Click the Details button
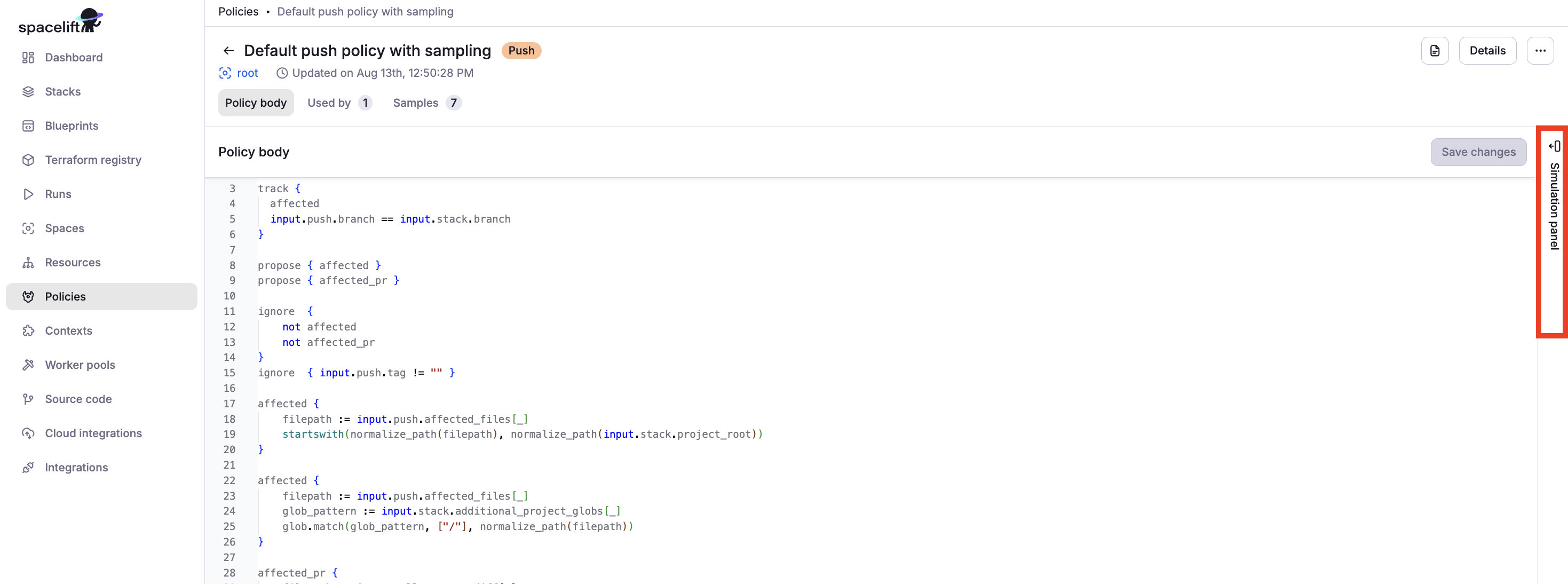 pyautogui.click(x=1486, y=51)
